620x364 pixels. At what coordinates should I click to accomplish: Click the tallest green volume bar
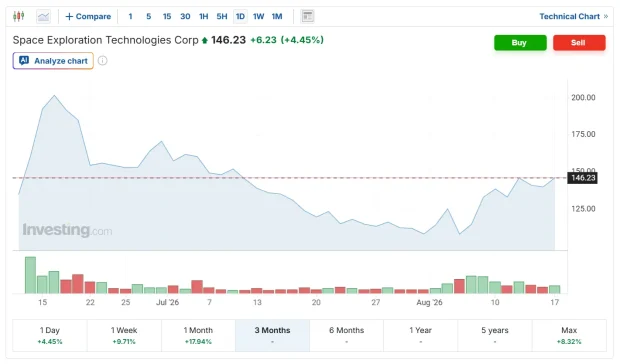(30, 275)
